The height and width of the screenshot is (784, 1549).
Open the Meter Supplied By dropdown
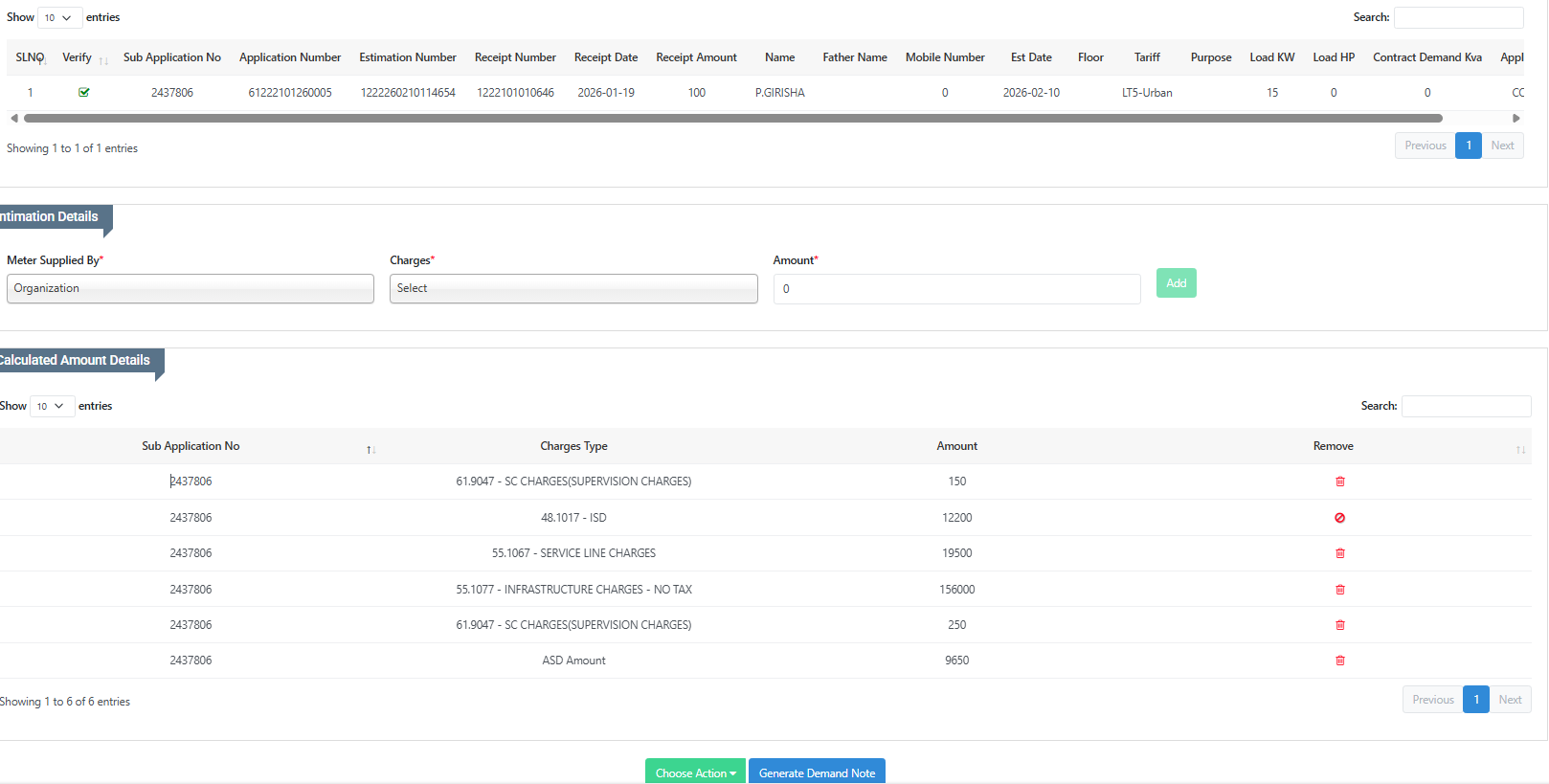coord(190,289)
